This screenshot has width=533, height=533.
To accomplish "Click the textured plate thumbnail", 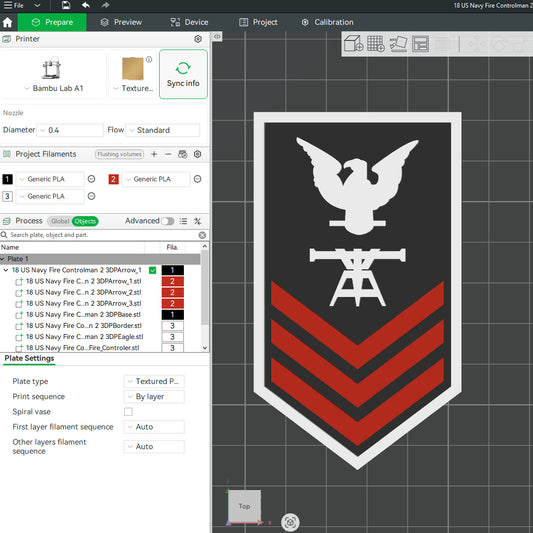I will pos(133,69).
